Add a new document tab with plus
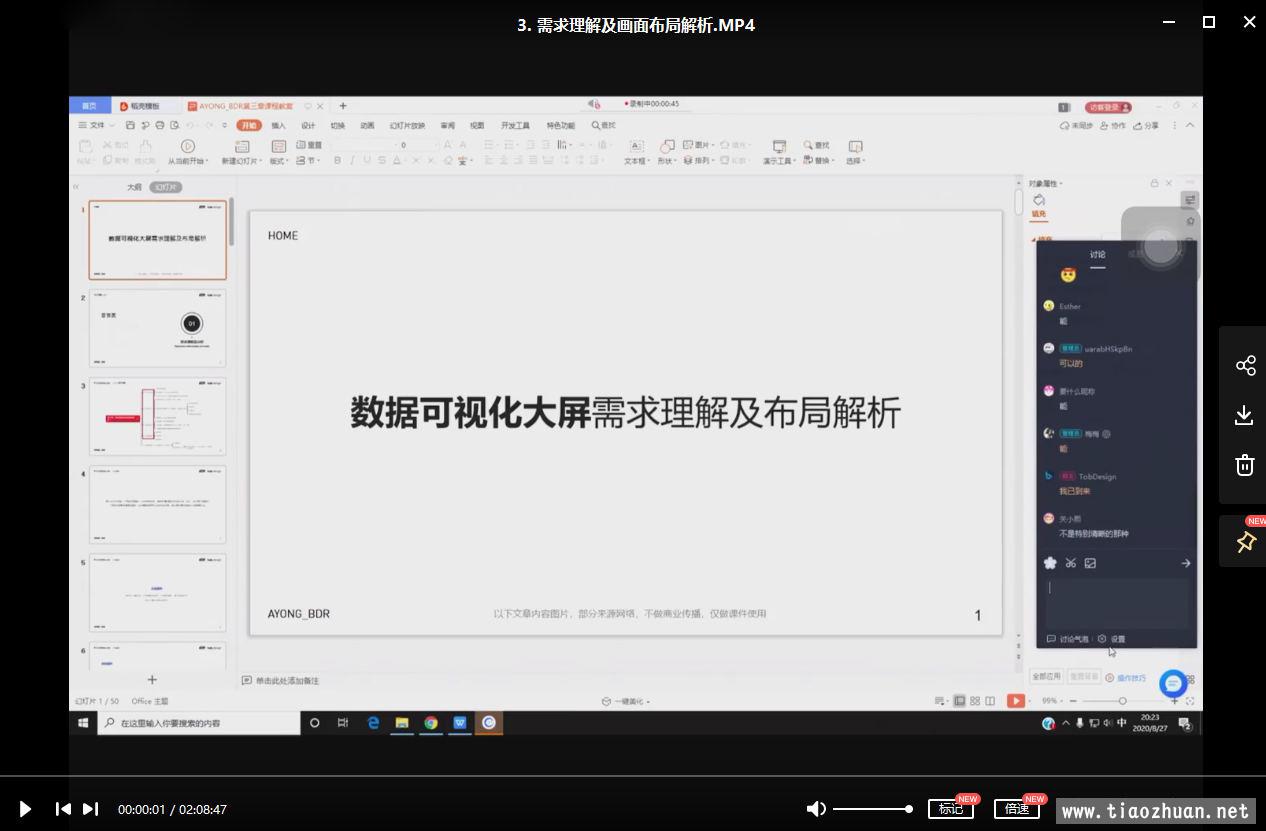Image resolution: width=1266 pixels, height=831 pixels. [343, 105]
